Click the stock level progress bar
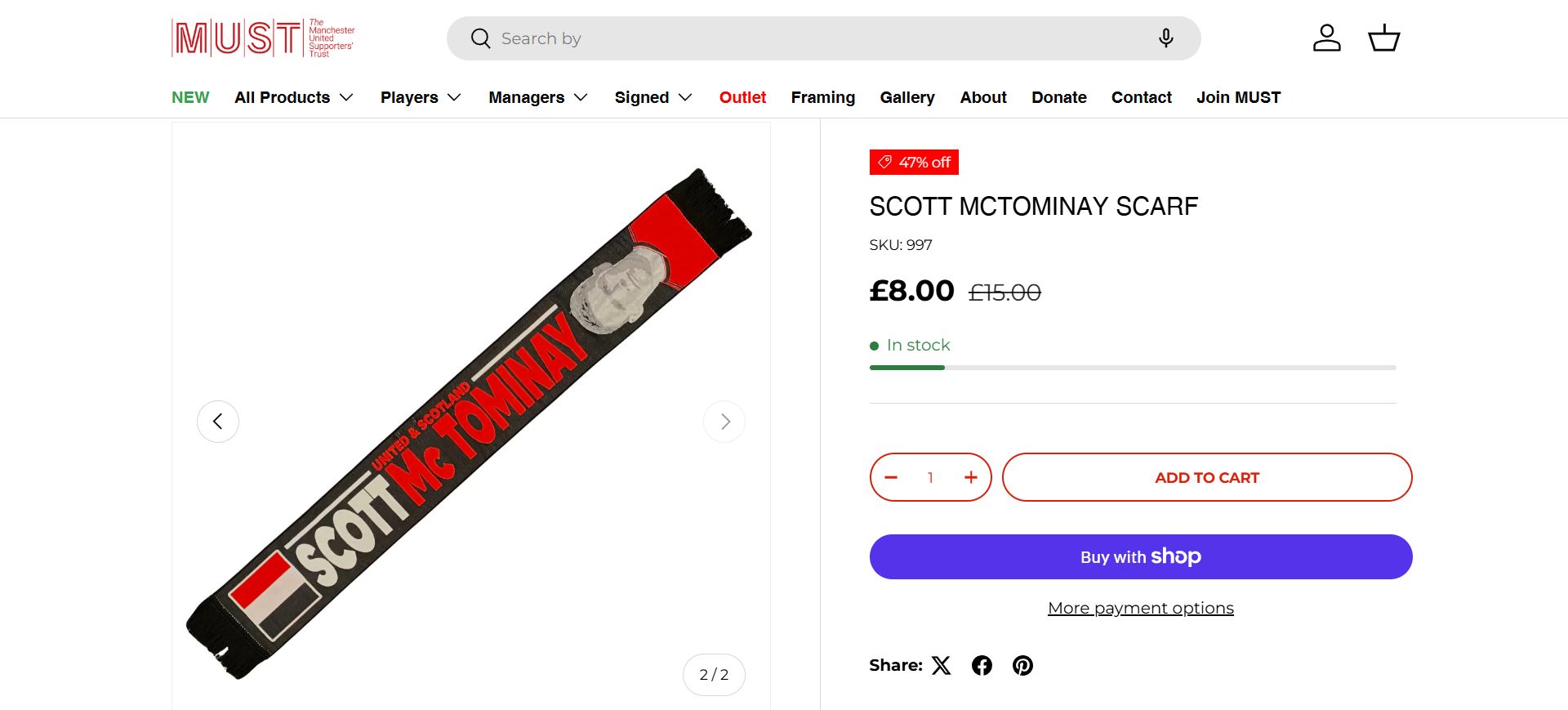Screen dimensions: 1568x710 (1133, 368)
